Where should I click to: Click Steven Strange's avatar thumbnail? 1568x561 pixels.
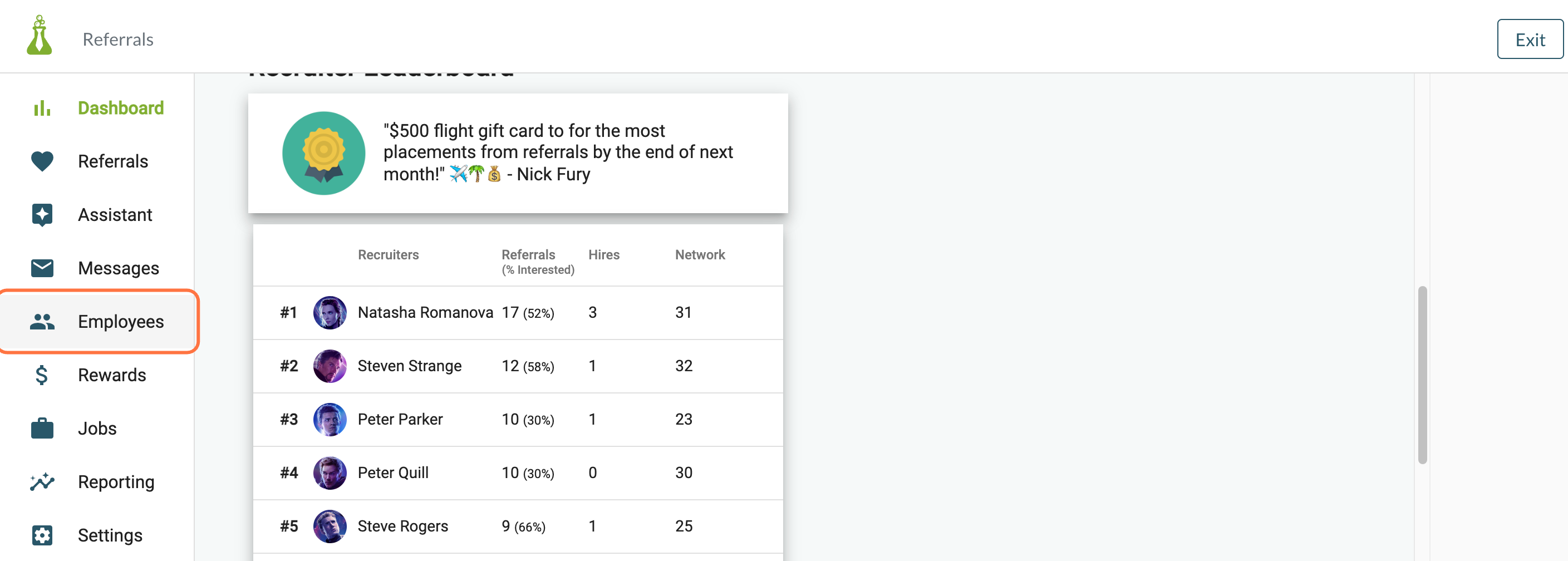pyautogui.click(x=330, y=366)
